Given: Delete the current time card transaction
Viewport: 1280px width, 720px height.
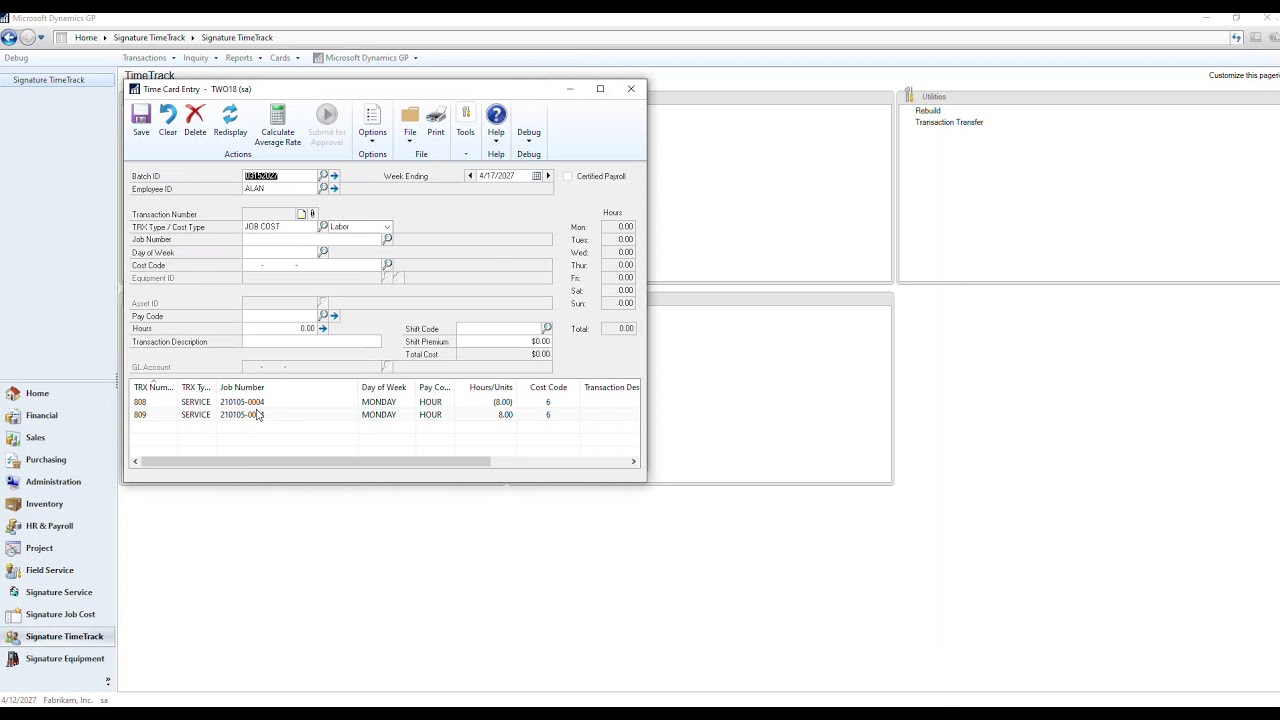Looking at the screenshot, I should point(195,121).
